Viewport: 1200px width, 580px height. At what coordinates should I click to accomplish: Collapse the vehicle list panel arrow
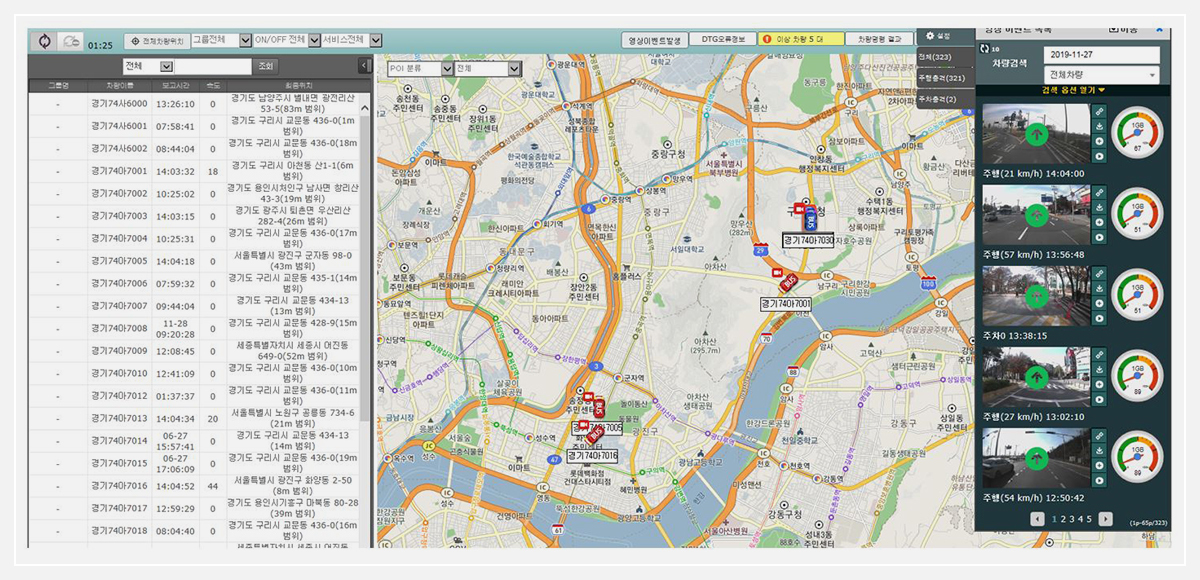pos(364,66)
